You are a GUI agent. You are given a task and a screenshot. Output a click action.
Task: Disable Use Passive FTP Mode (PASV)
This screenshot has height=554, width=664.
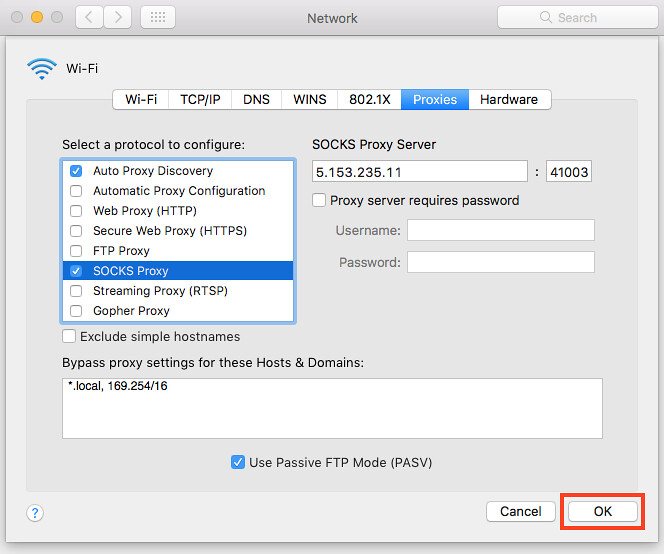[238, 462]
